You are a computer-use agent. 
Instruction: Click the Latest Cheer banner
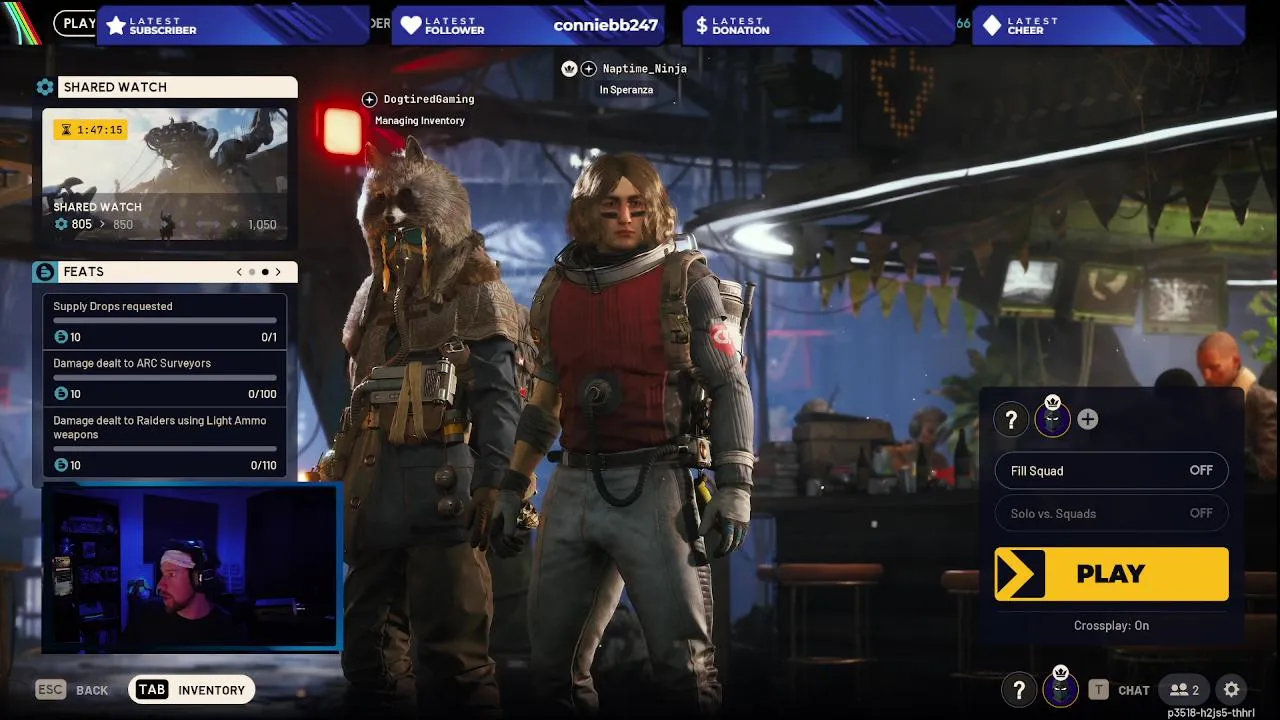1108,24
